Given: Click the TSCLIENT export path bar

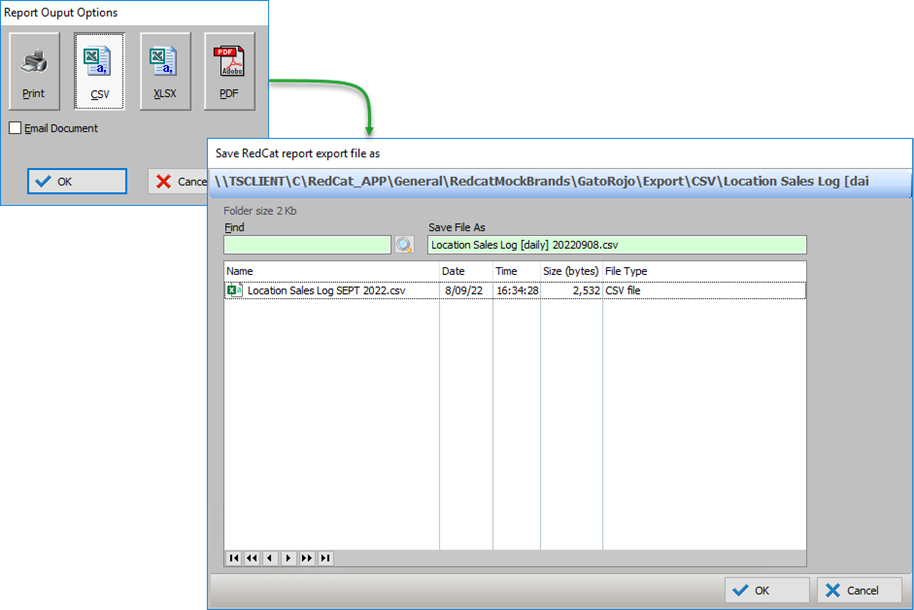Looking at the screenshot, I should pos(560,182).
